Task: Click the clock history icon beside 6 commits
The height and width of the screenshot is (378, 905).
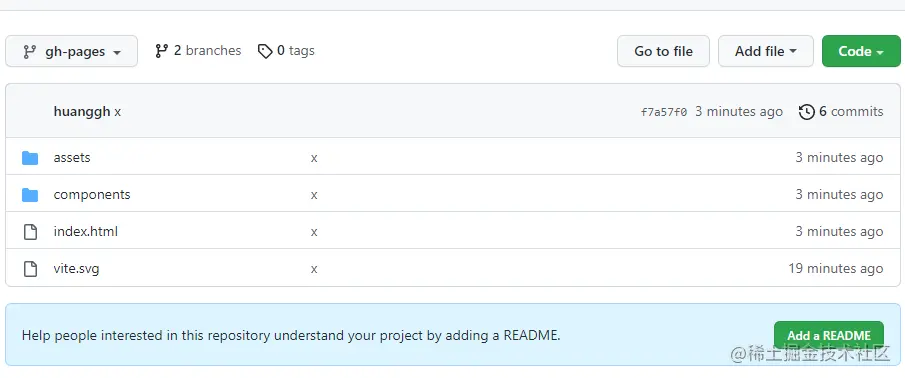Action: pyautogui.click(x=806, y=112)
